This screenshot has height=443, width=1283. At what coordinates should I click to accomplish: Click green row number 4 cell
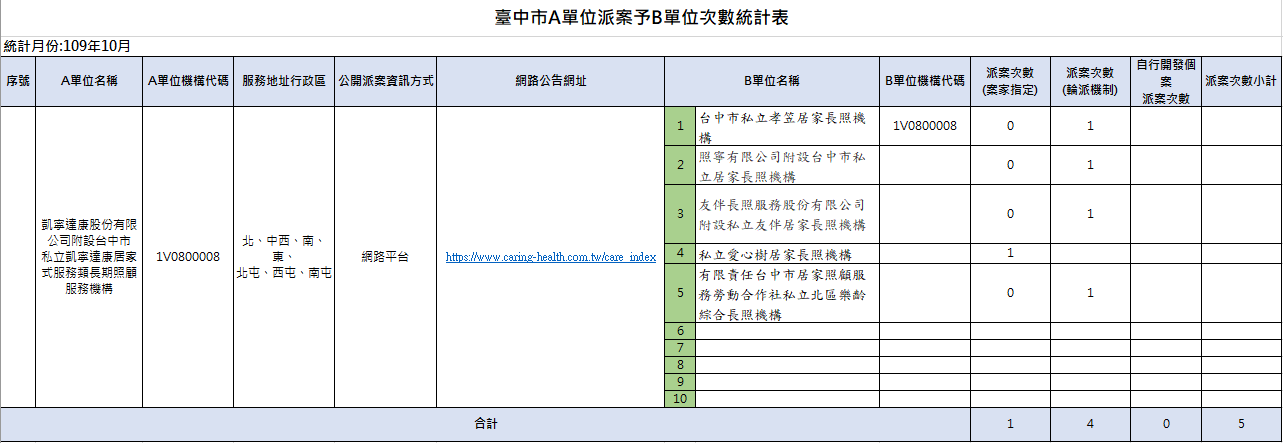[x=680, y=253]
